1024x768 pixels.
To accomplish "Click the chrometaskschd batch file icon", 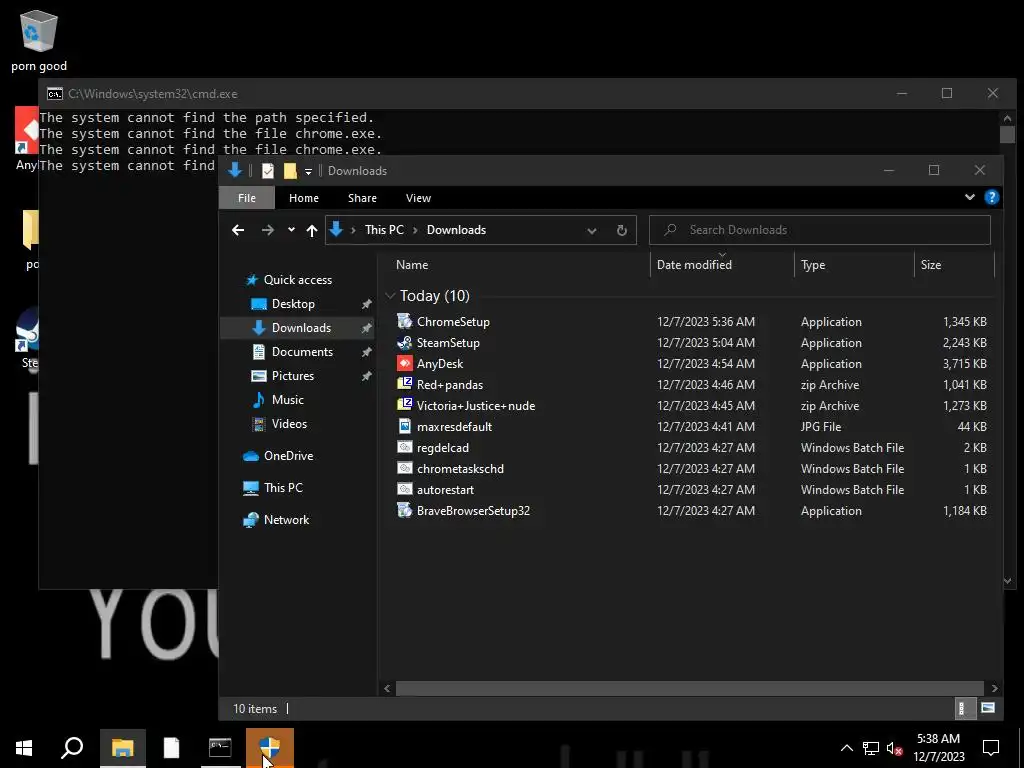I will click(x=405, y=468).
